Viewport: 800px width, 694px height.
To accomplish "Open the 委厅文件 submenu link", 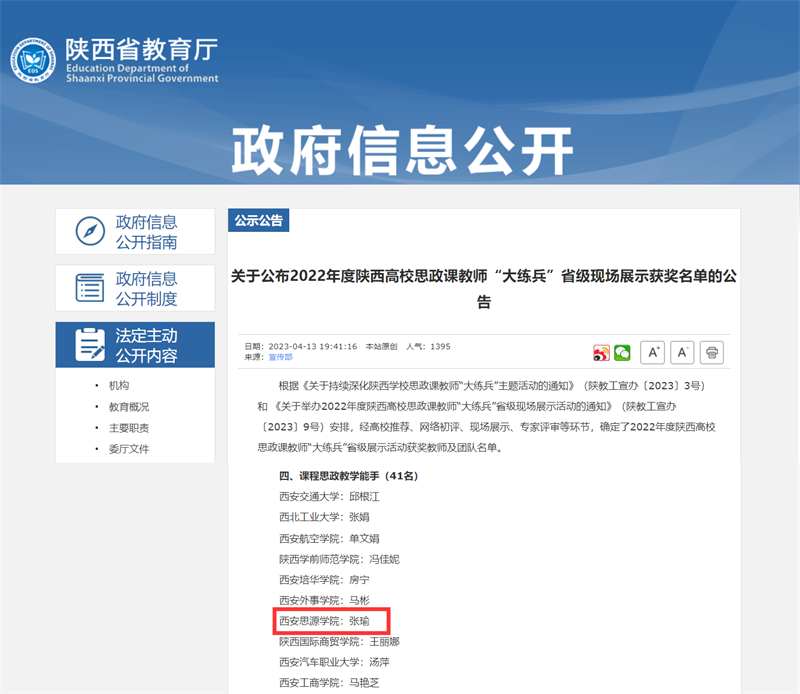I will [129, 449].
